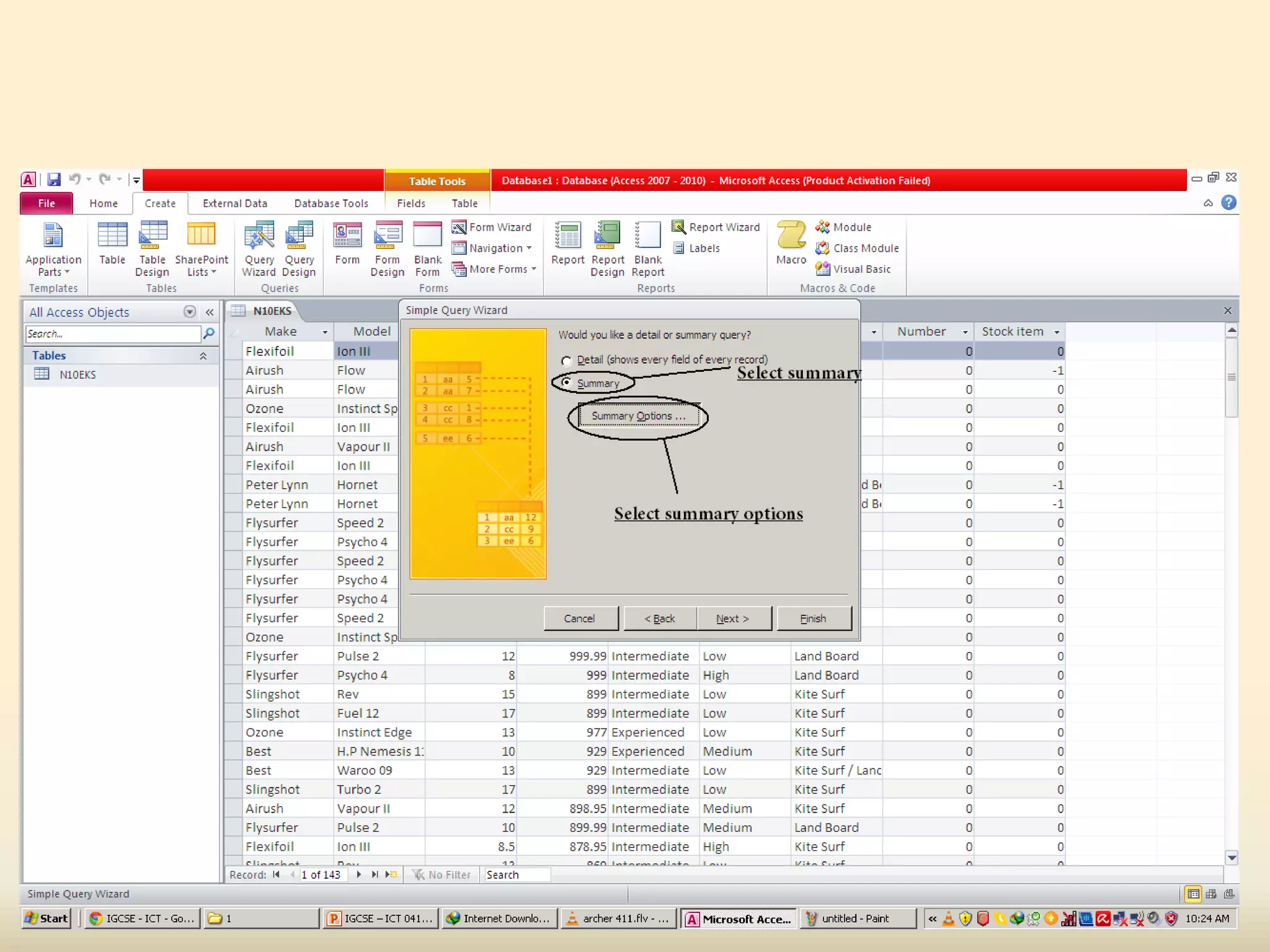Switch to the External Data tab
This screenshot has height=952, width=1270.
(234, 203)
